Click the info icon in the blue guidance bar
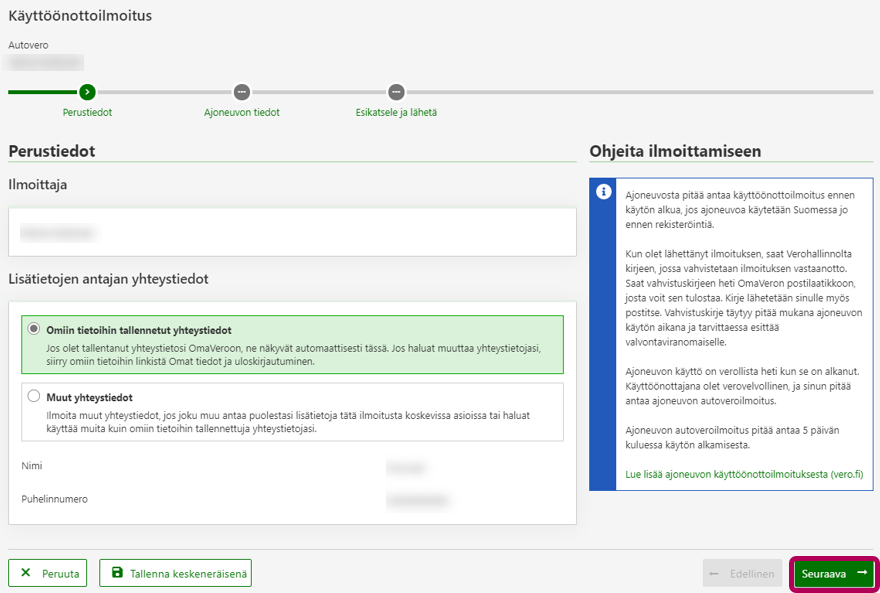Image resolution: width=880 pixels, height=593 pixels. pyautogui.click(x=603, y=192)
